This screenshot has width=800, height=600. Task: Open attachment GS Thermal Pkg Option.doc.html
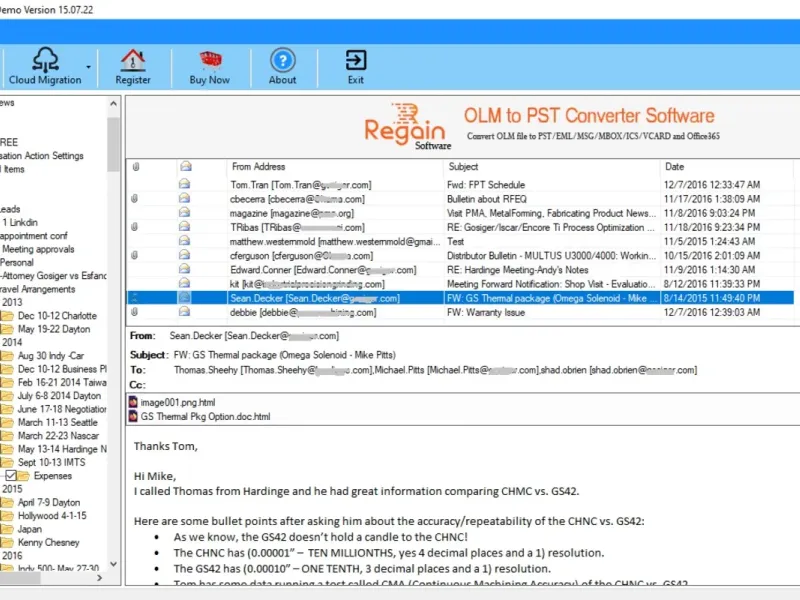pyautogui.click(x=205, y=416)
